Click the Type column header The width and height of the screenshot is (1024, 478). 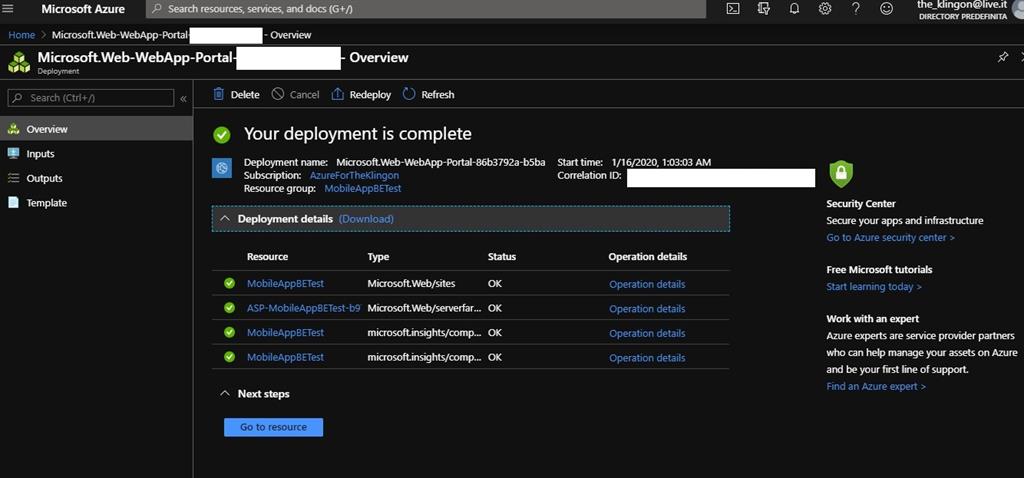coord(378,257)
